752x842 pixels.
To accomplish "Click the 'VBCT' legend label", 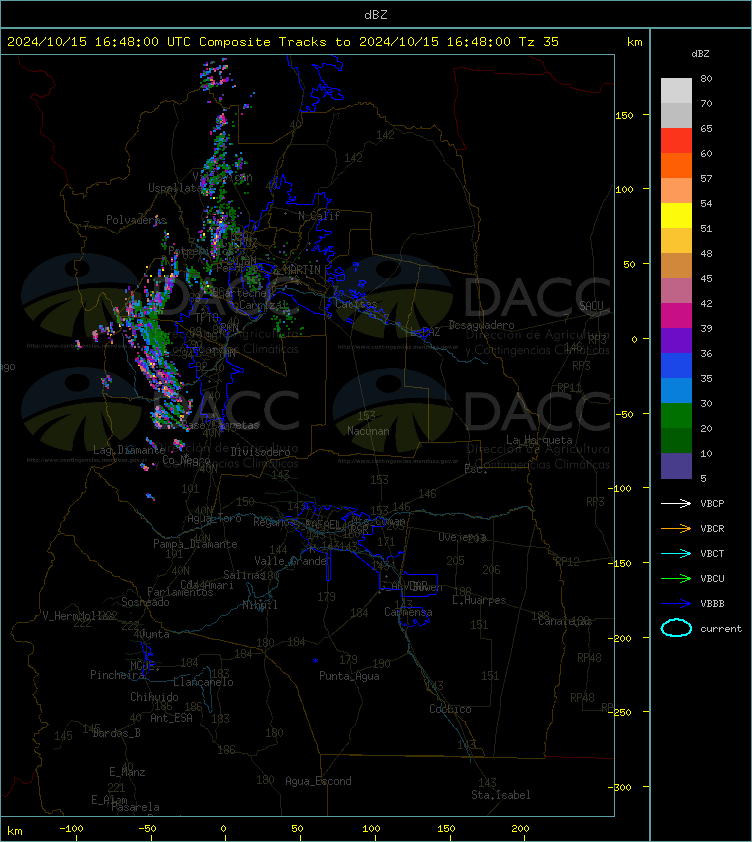I will 712,553.
